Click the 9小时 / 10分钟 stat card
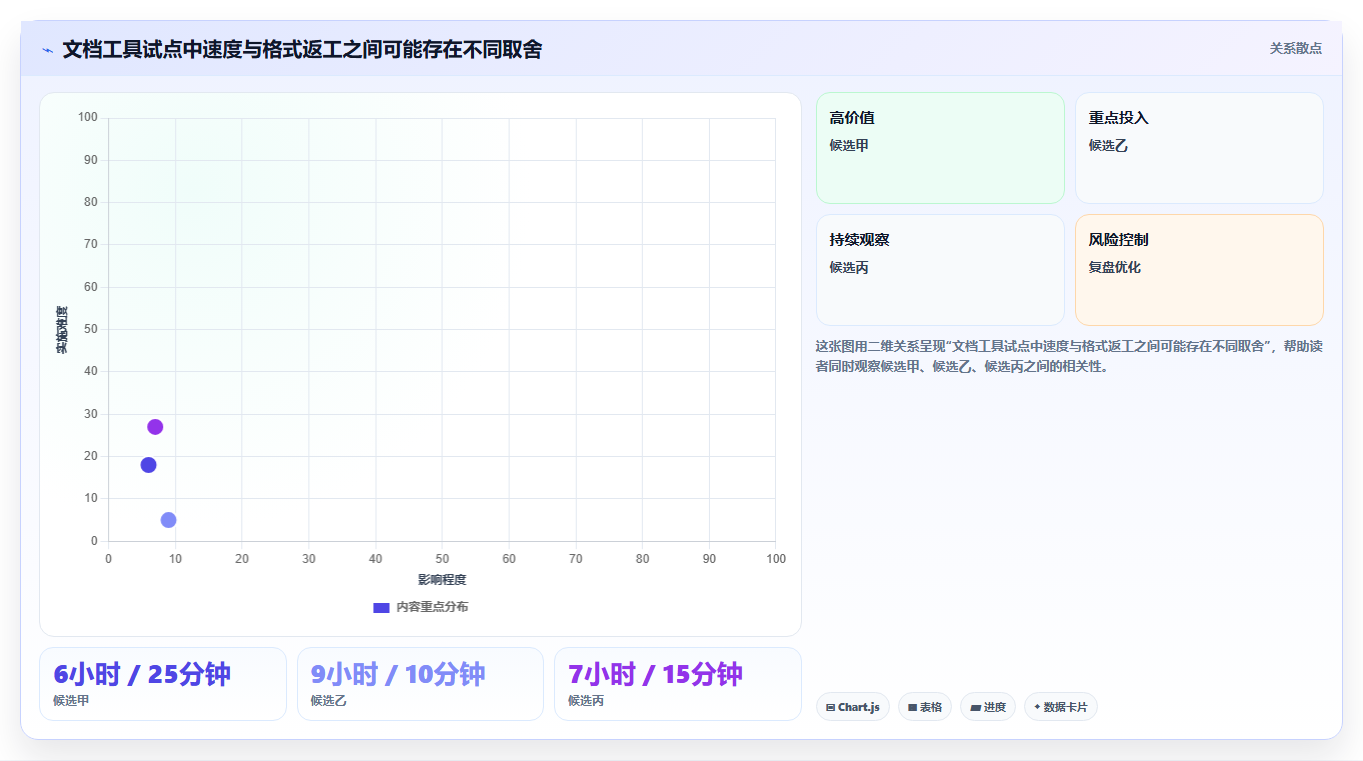The height and width of the screenshot is (761, 1363). pyautogui.click(x=420, y=684)
